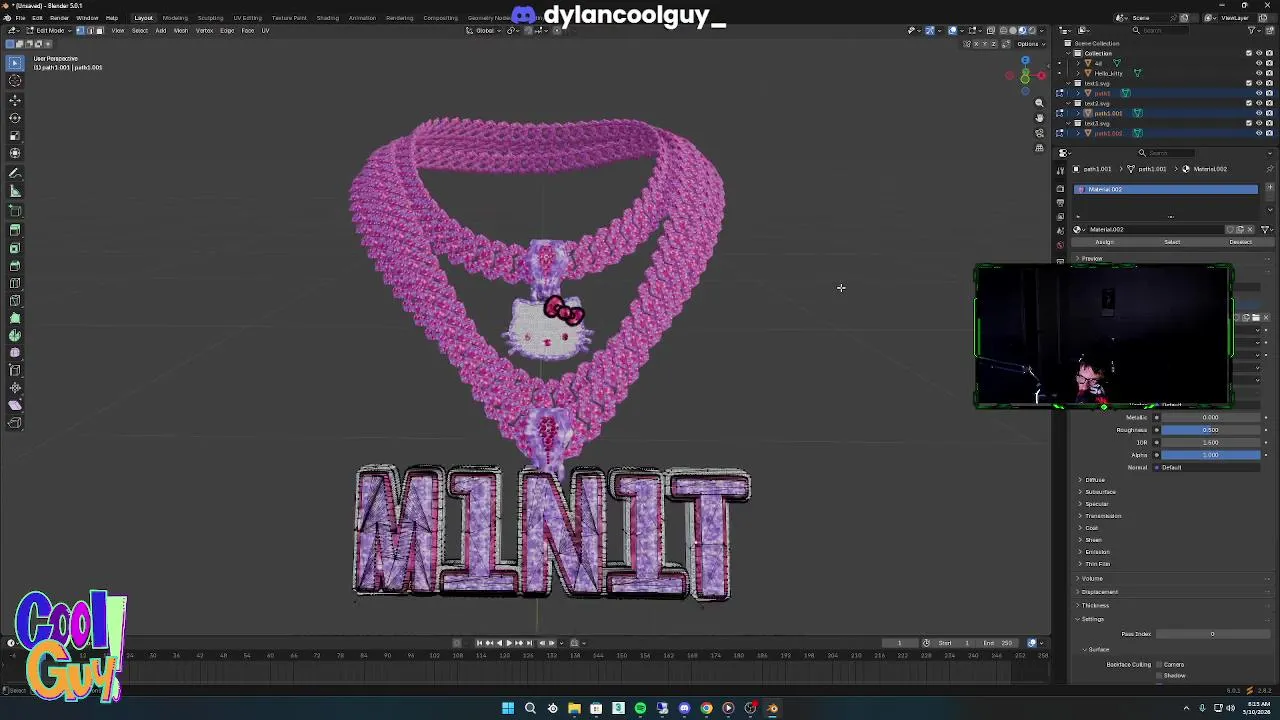Select the Measure tool in the left toolbar
This screenshot has width=1280, height=720.
pyautogui.click(x=15, y=191)
